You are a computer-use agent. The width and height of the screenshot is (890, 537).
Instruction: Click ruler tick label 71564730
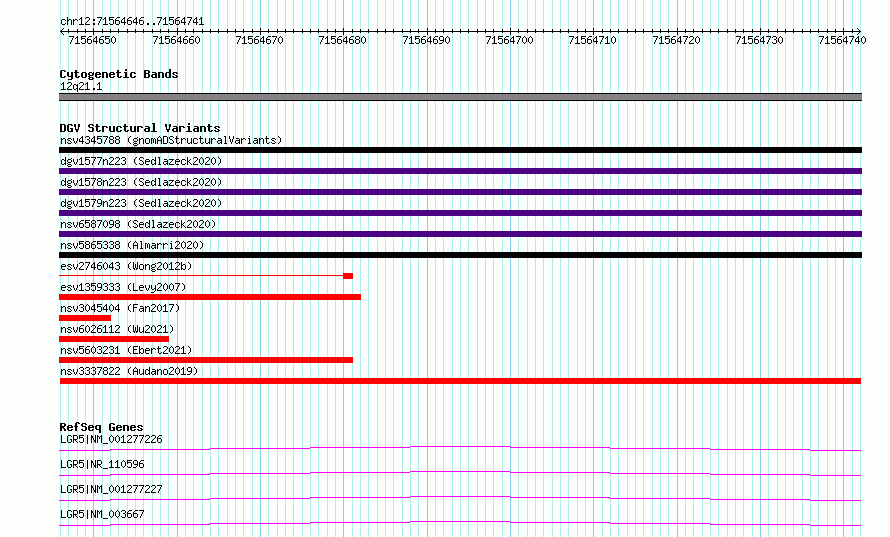[x=759, y=40]
